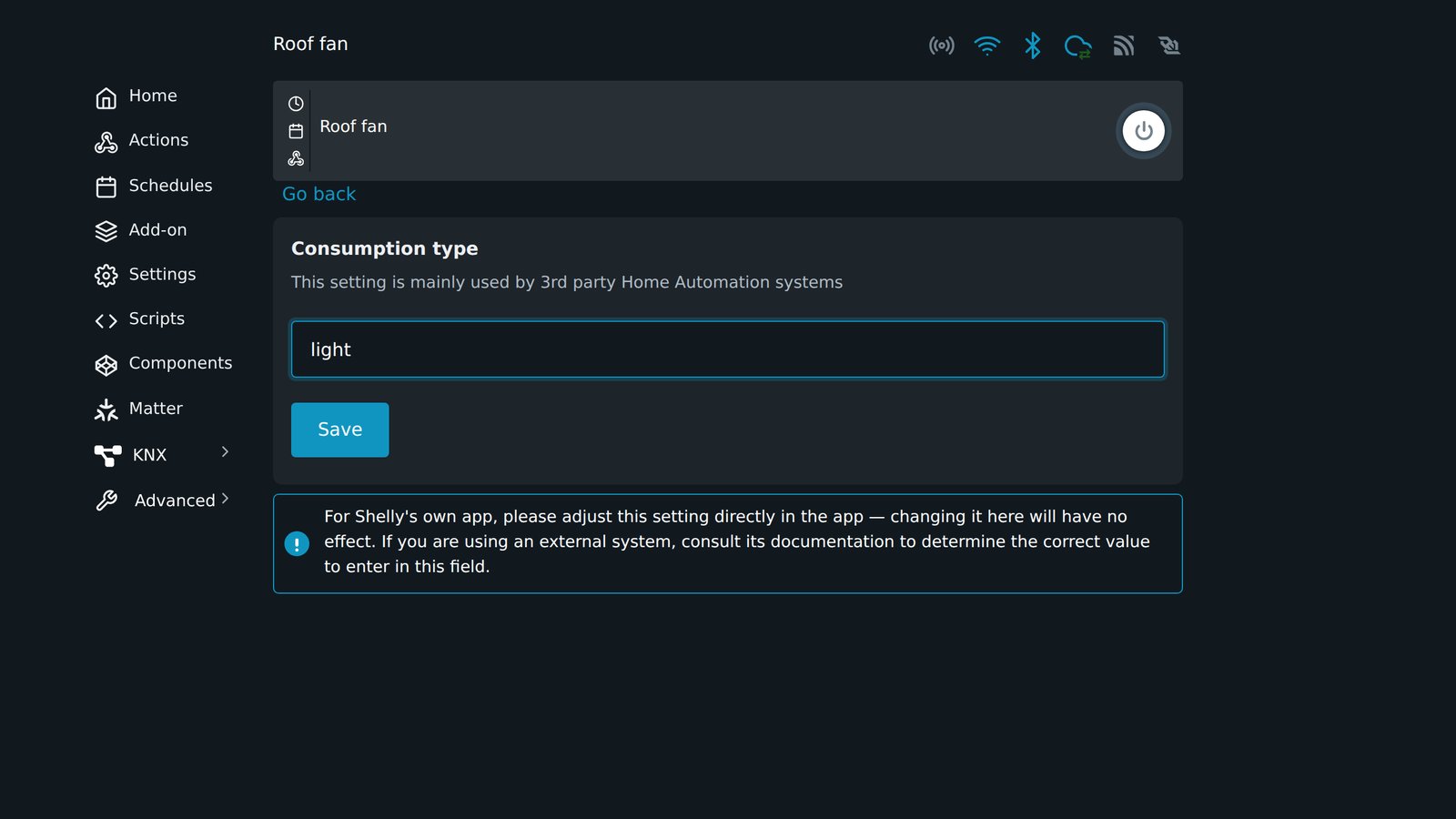Image resolution: width=1456 pixels, height=819 pixels.
Task: Open the Scripts menu item
Action: (157, 318)
